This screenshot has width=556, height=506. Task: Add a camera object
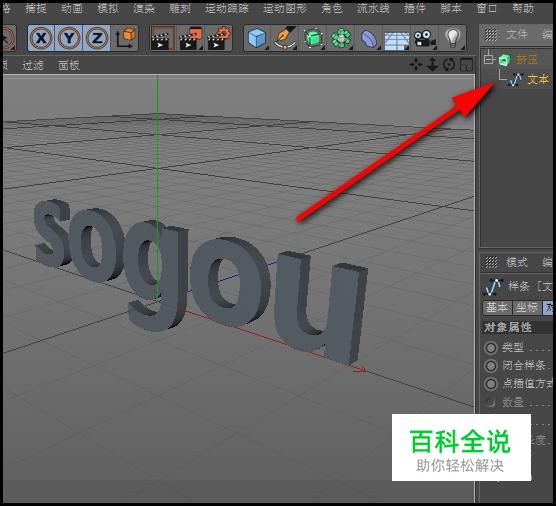(x=424, y=38)
